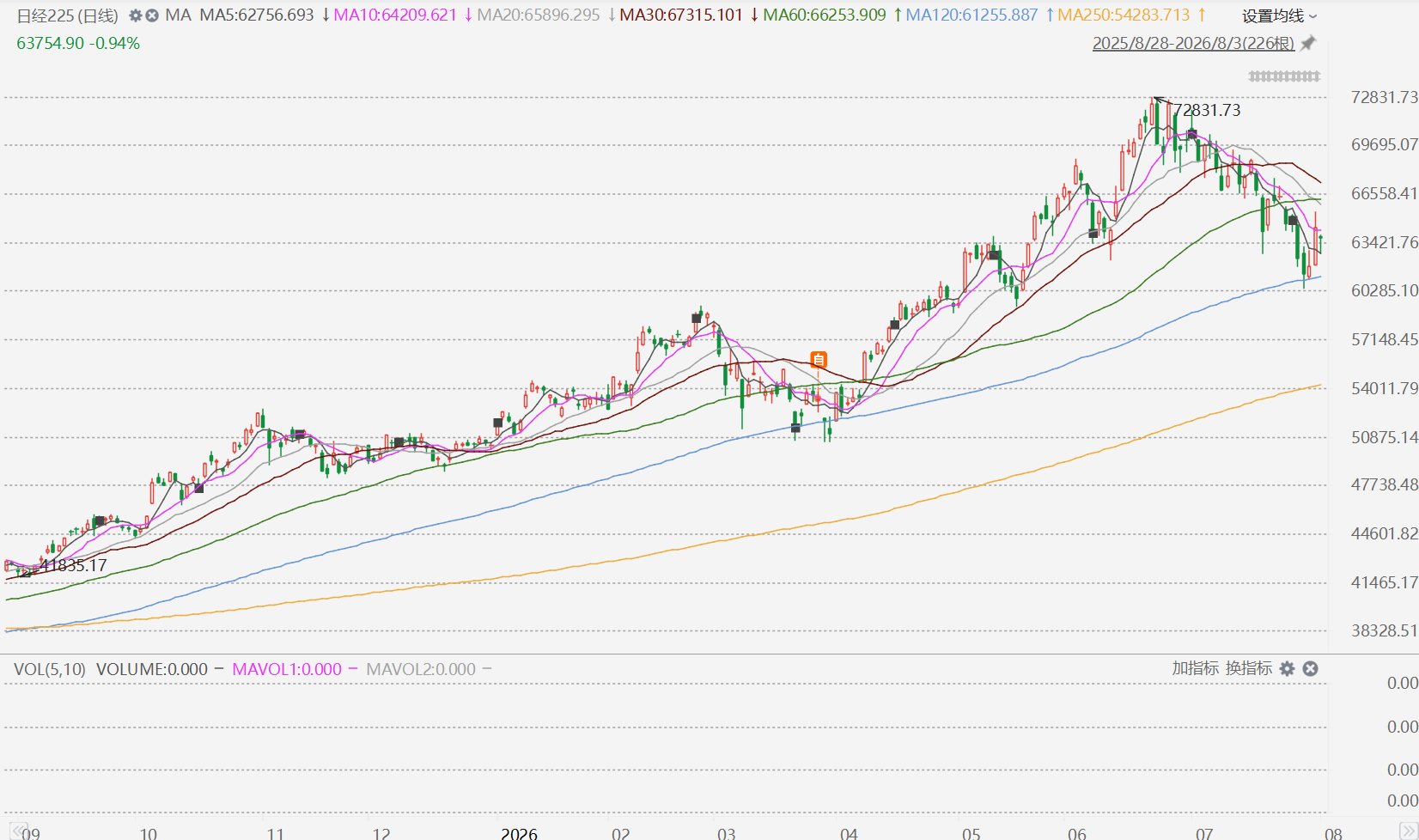Viewport: 1419px width, 840px height.
Task: Click the 日经225 (日线) chart title
Action: pos(68,15)
